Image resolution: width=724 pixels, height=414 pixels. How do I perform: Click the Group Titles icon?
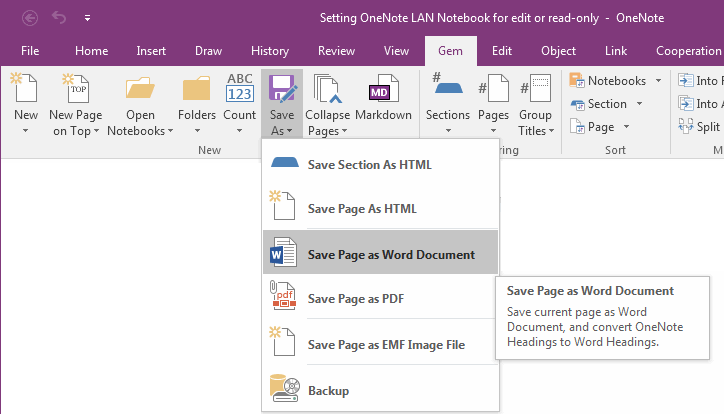[x=536, y=87]
